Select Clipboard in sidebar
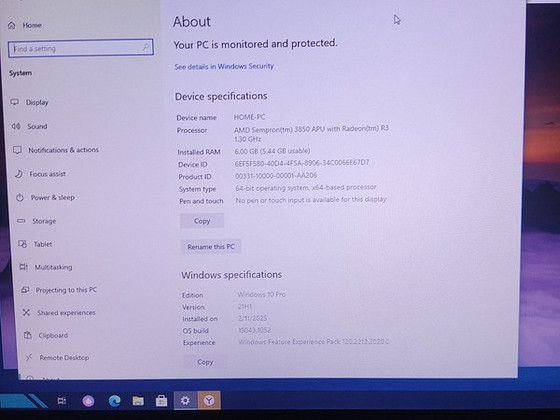 pos(46,335)
